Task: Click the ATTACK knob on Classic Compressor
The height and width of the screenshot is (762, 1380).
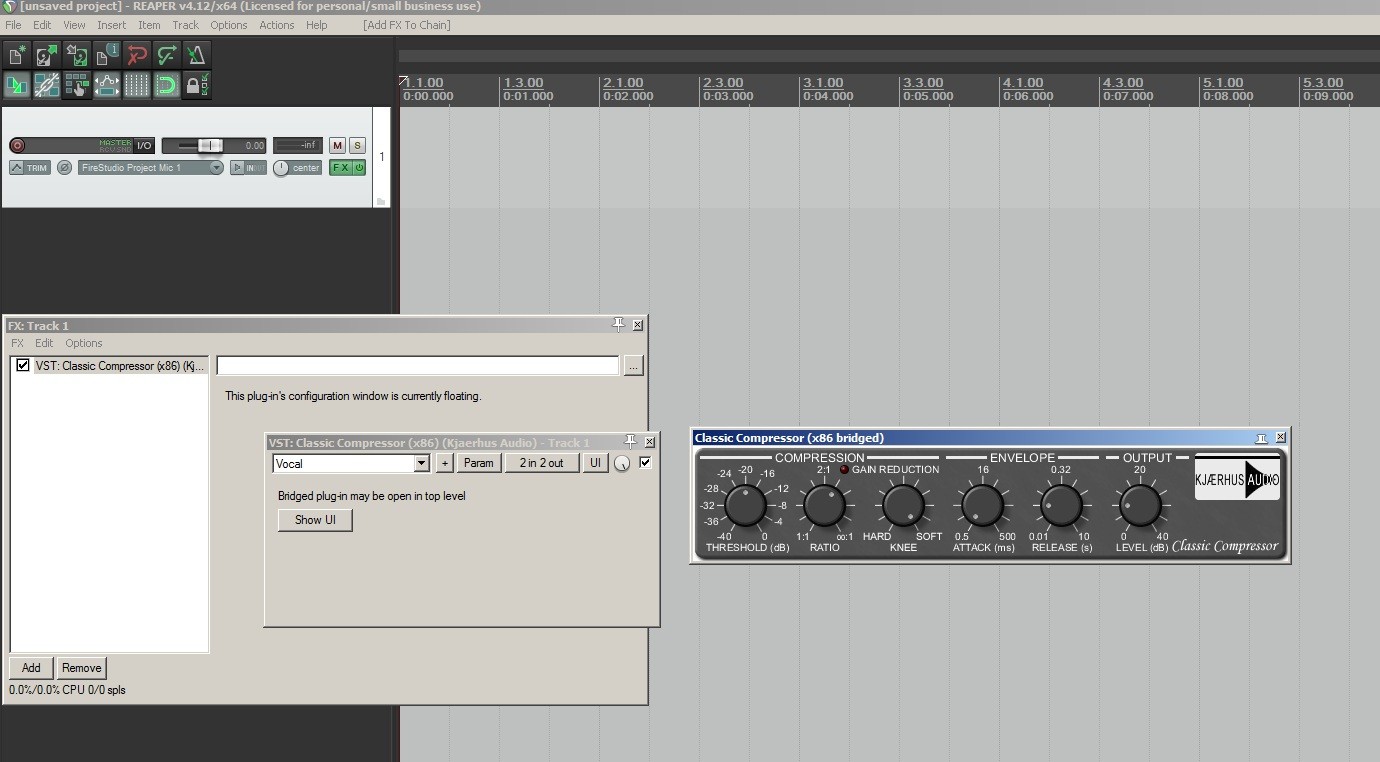Action: point(982,506)
